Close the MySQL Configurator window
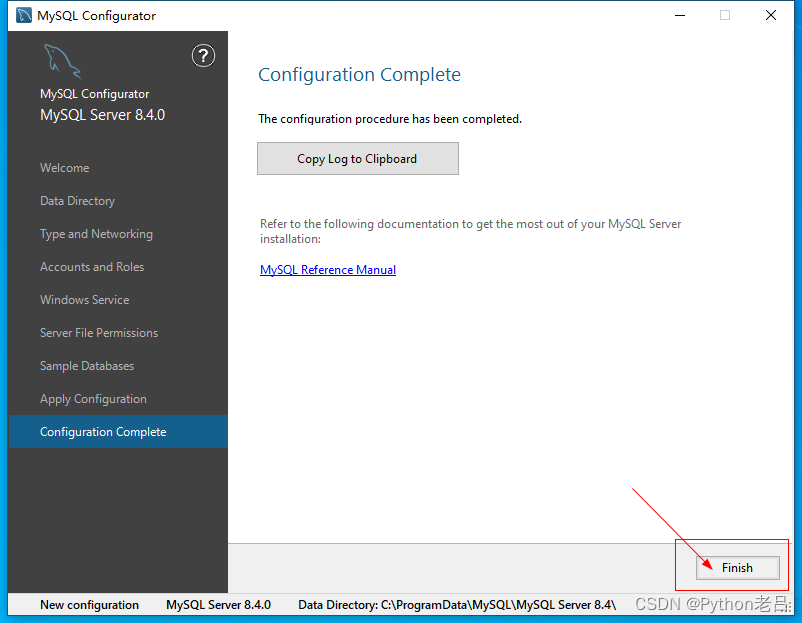 pyautogui.click(x=771, y=15)
